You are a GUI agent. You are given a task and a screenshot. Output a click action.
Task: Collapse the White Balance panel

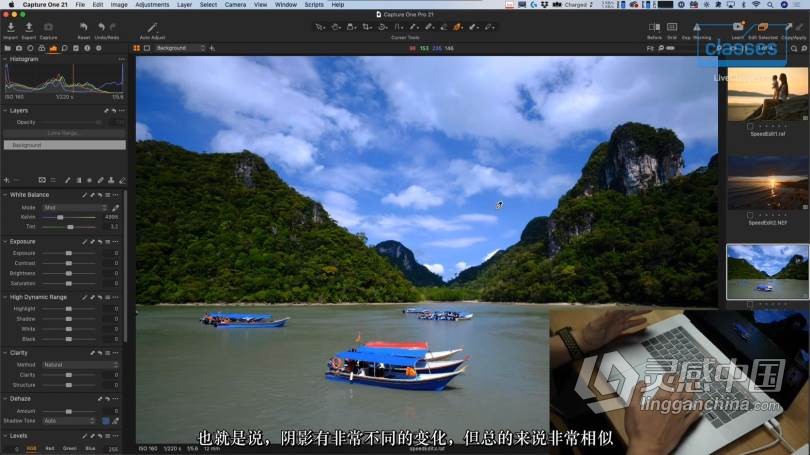(5, 195)
